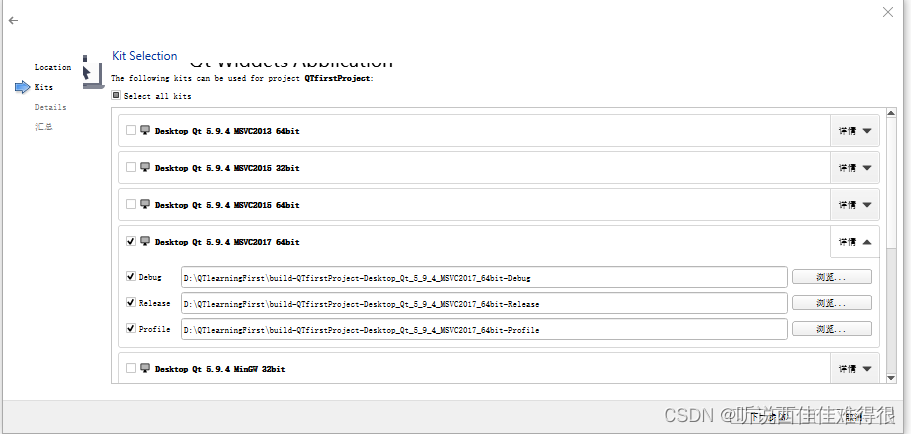Click the back arrow in the wizard
This screenshot has width=911, height=434.
click(x=13, y=20)
